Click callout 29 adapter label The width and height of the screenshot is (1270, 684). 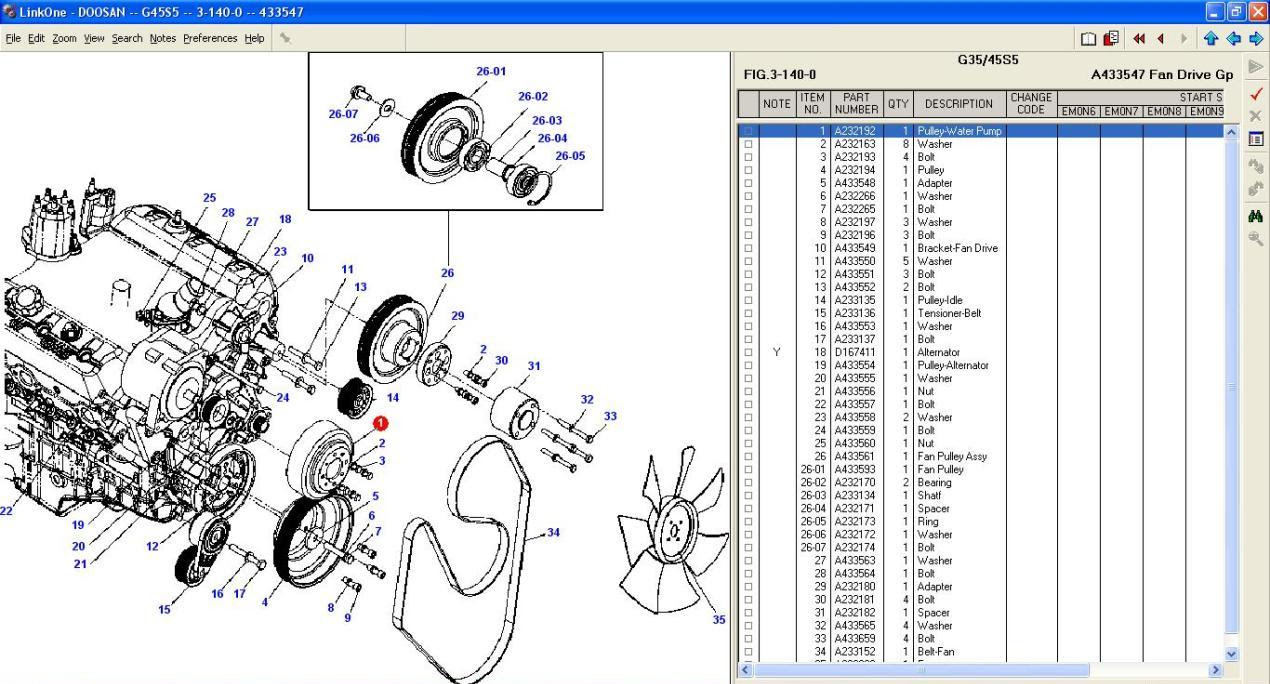[x=457, y=316]
